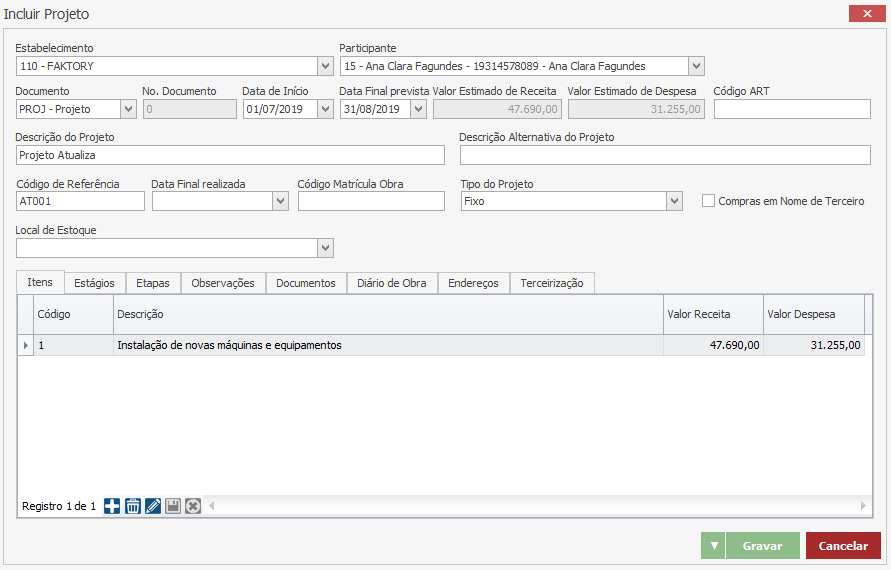Click the row indicator arrow for item 1
This screenshot has height=570, width=891.
[x=25, y=345]
